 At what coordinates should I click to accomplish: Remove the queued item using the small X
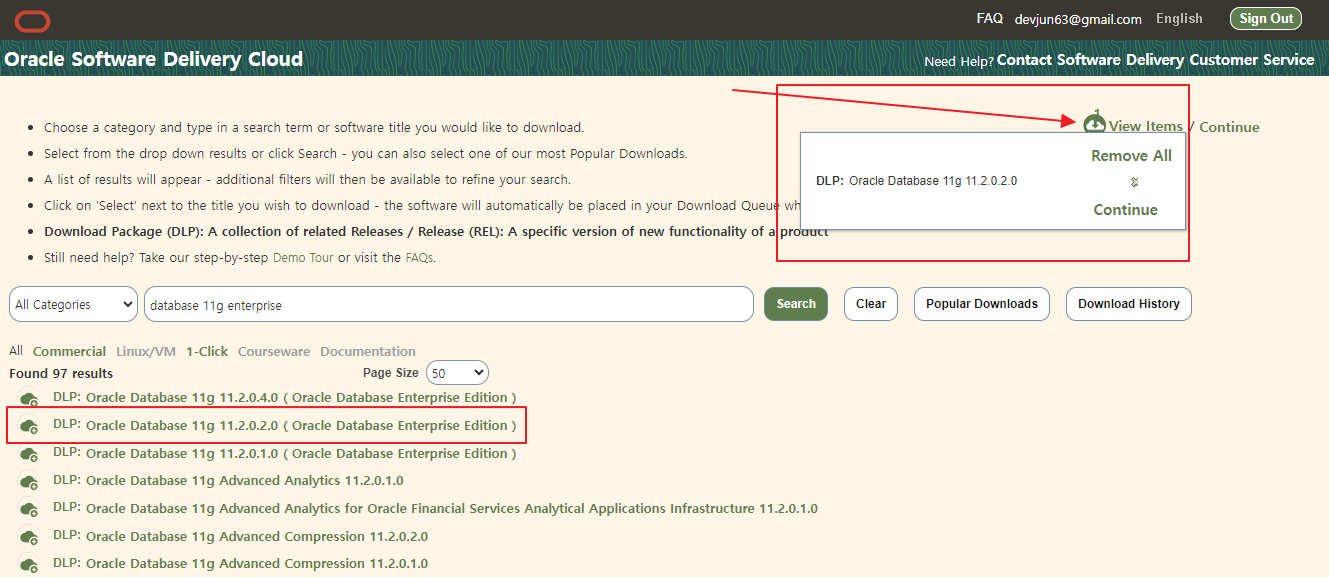click(1135, 182)
